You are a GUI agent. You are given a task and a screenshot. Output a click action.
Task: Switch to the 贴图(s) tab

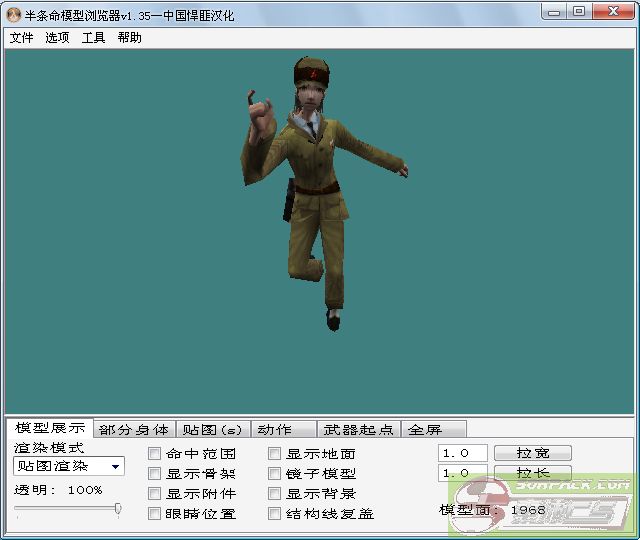tap(212, 430)
